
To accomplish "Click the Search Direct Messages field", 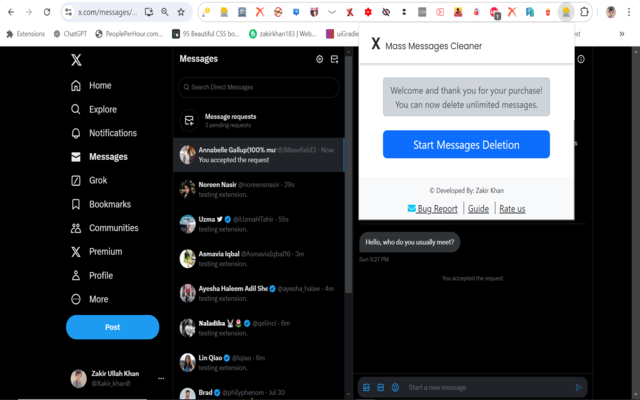I will point(258,87).
